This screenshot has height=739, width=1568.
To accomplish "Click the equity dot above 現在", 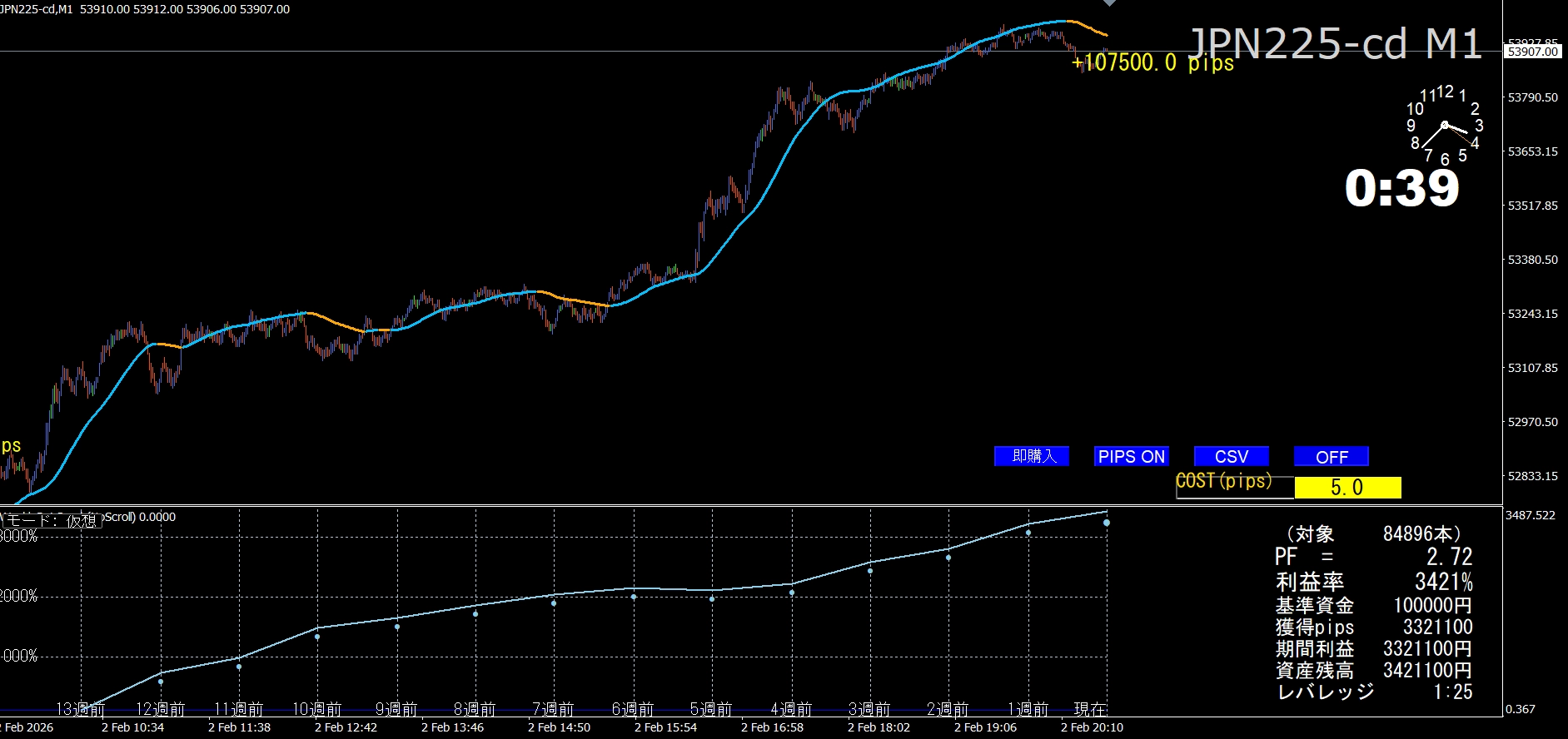I will [x=1107, y=523].
